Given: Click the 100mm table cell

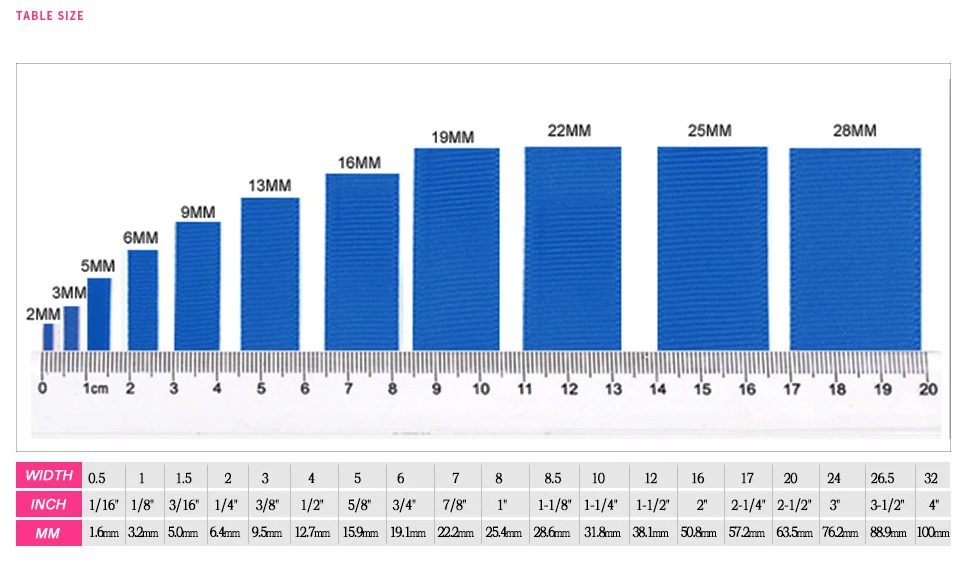Looking at the screenshot, I should point(933,533).
